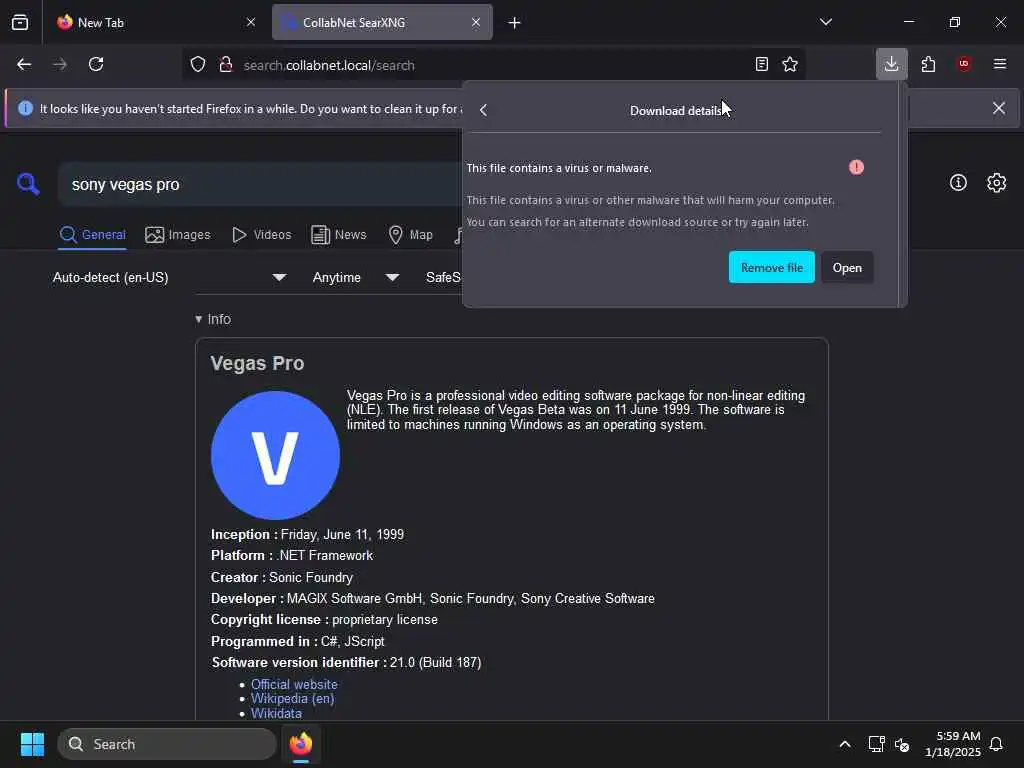The height and width of the screenshot is (768, 1024).
Task: Select the News search category
Action: tap(338, 235)
